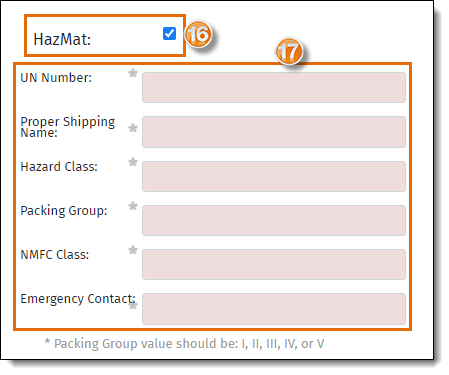
Task: Click the orange number 17 callout badge
Action: pyautogui.click(x=289, y=51)
